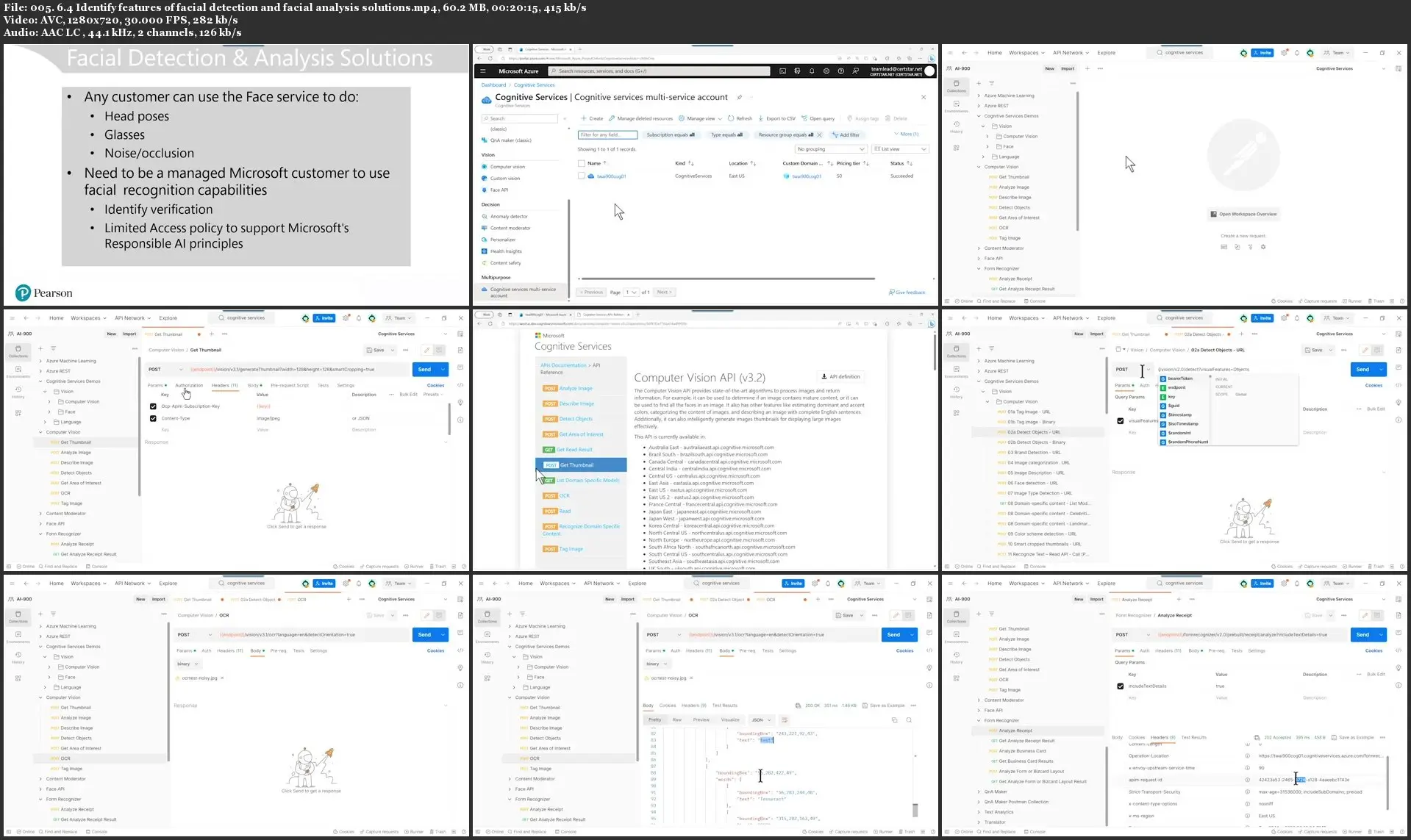Remove the Resource group equals all filter

click(x=819, y=135)
